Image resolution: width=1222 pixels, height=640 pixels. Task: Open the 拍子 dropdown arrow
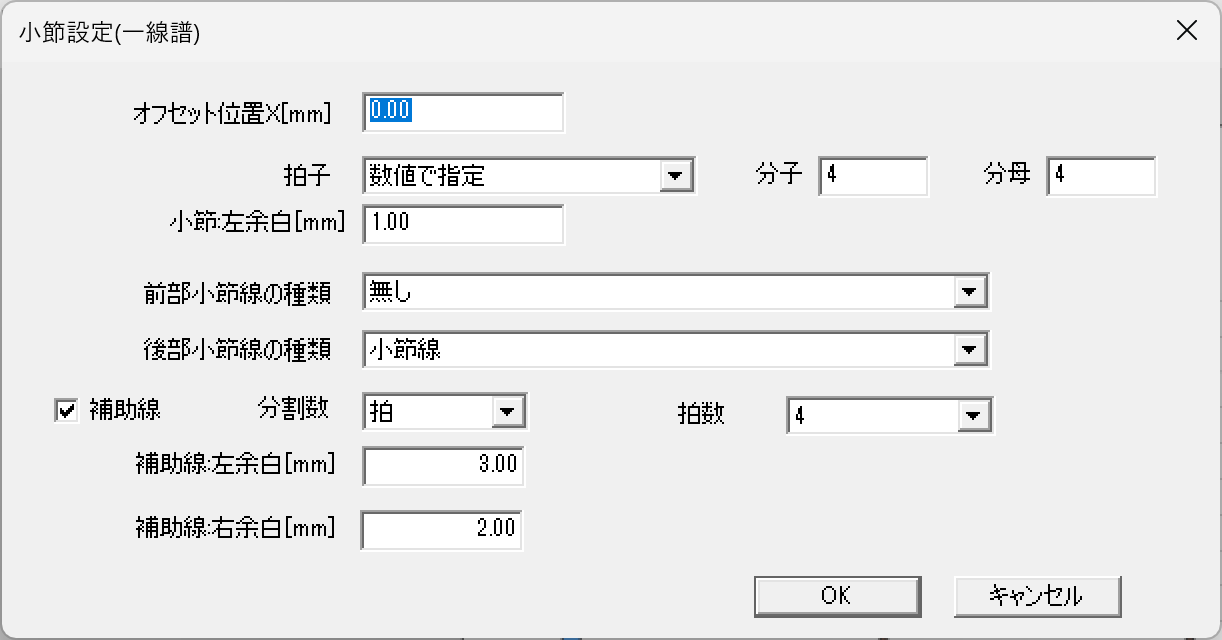tap(677, 177)
